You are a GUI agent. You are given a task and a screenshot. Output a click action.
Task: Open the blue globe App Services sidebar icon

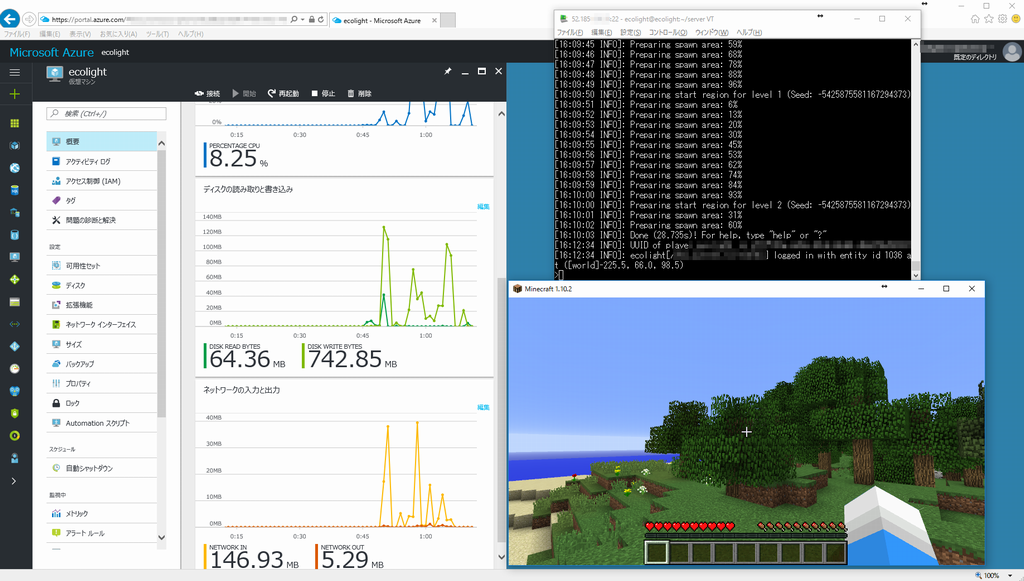click(x=14, y=168)
